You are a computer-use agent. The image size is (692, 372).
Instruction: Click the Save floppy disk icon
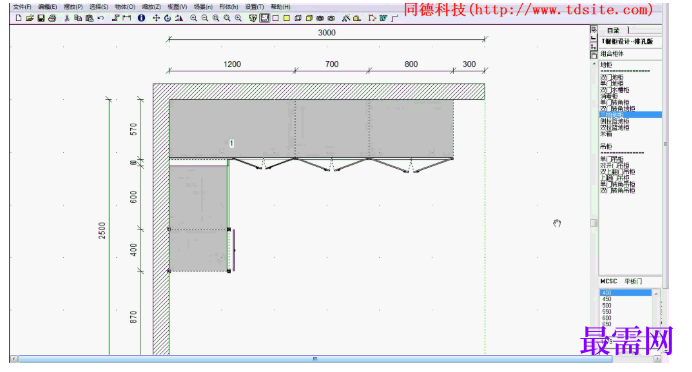(41, 18)
